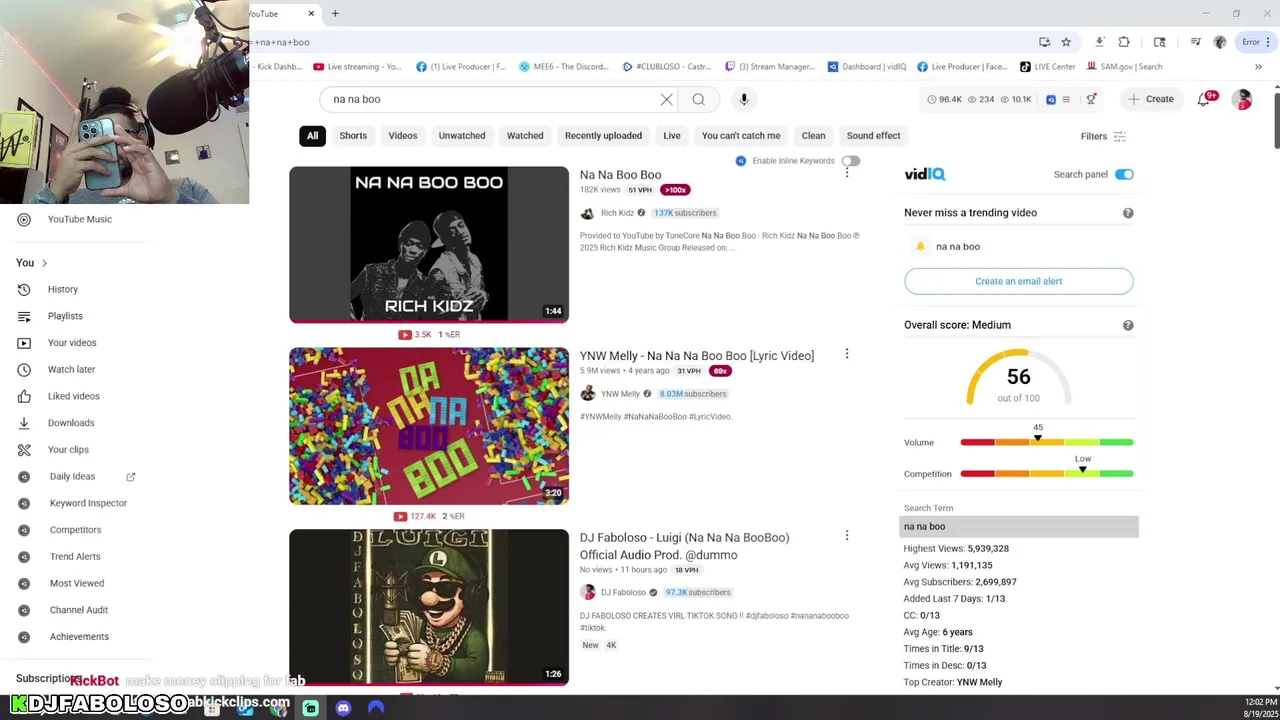Image resolution: width=1280 pixels, height=720 pixels.
Task: Bookmark this page with the star icon
Action: coord(1066,42)
